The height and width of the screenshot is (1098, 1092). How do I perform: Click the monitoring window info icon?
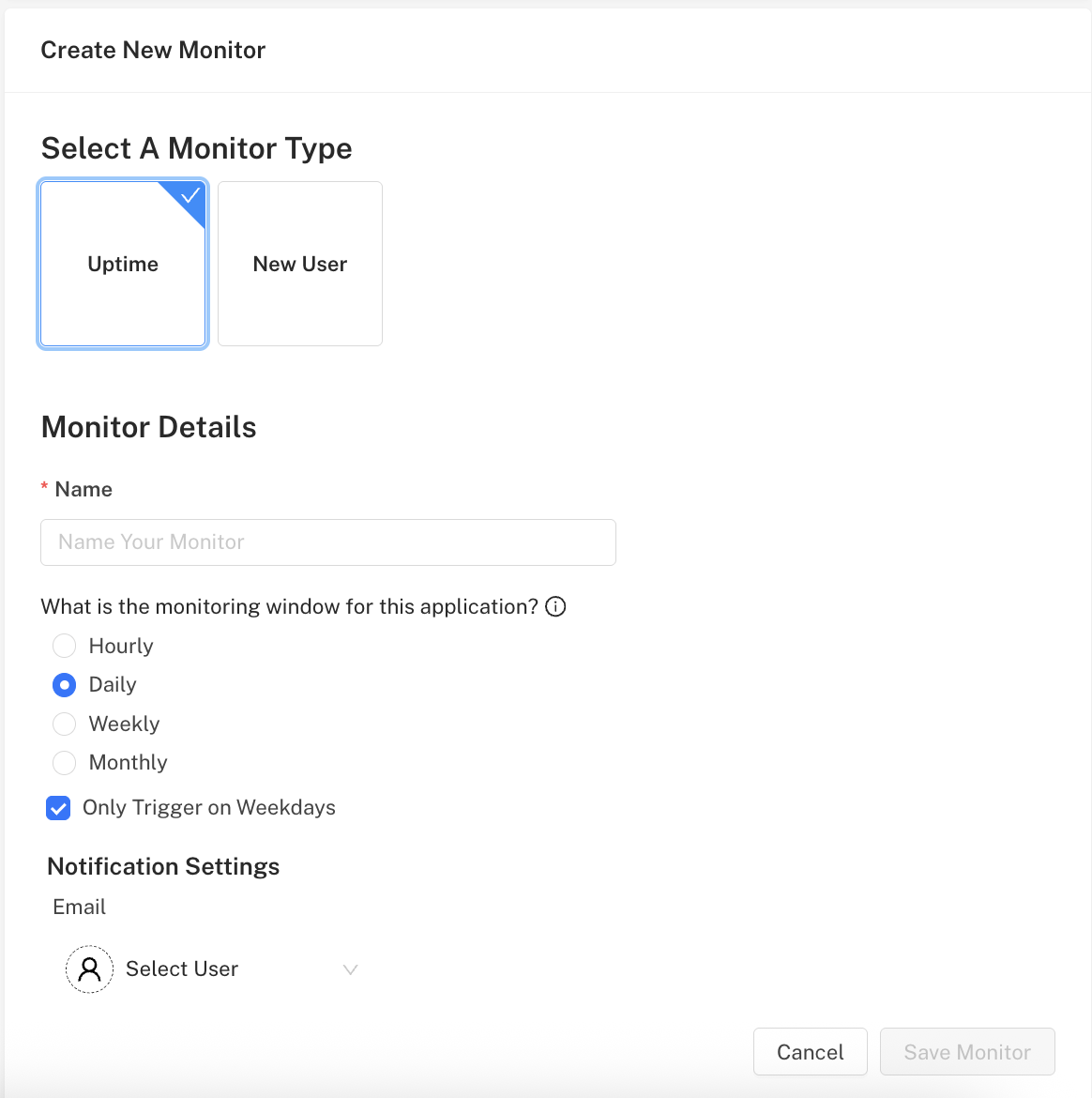point(555,606)
